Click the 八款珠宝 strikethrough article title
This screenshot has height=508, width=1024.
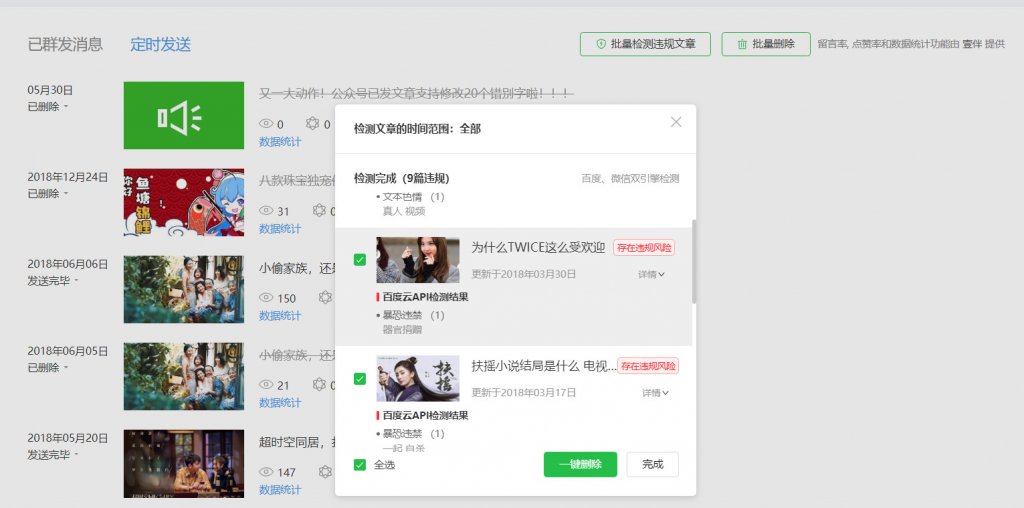[x=297, y=180]
